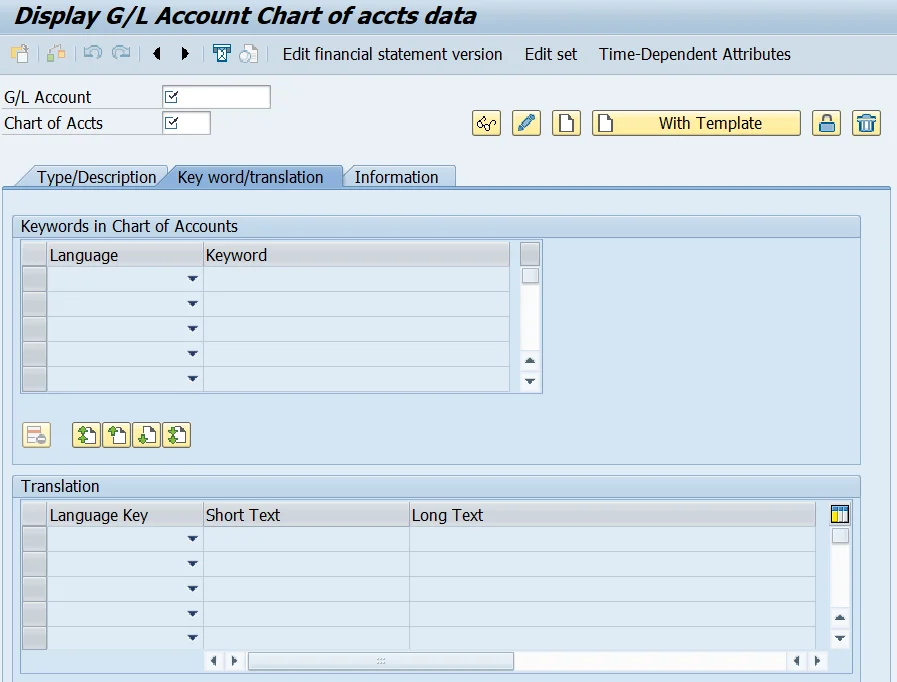Open Language Key dropdown in fourth Translation row
This screenshot has width=897, height=682.
click(x=192, y=613)
